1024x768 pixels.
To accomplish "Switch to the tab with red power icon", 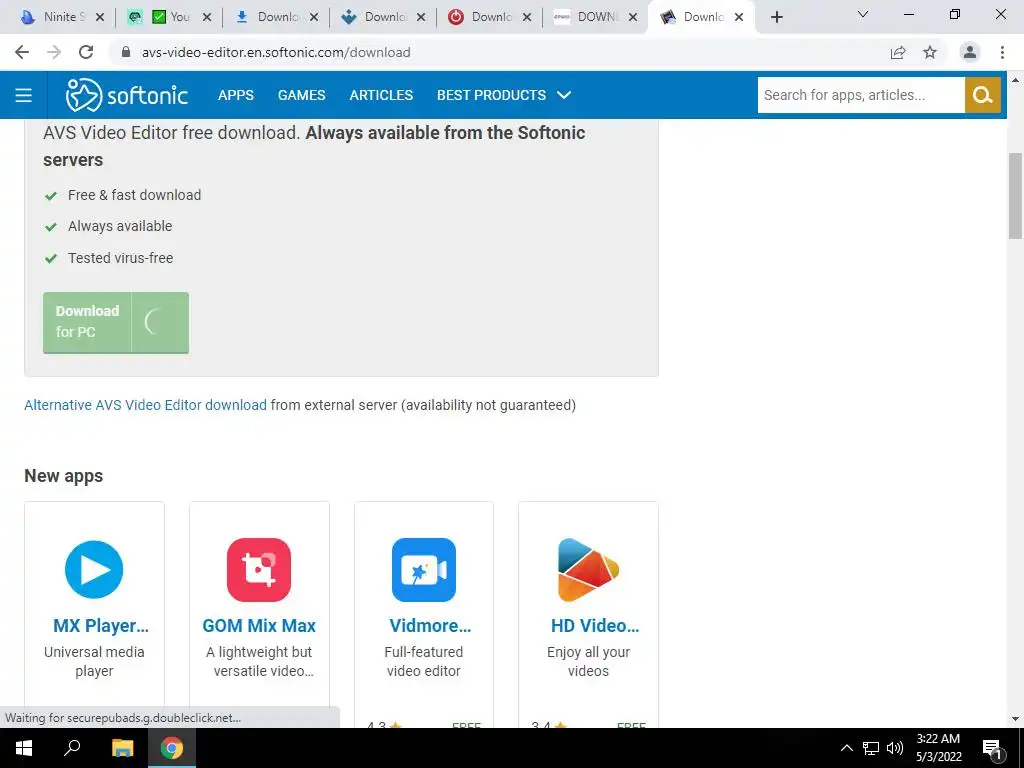I will click(488, 17).
